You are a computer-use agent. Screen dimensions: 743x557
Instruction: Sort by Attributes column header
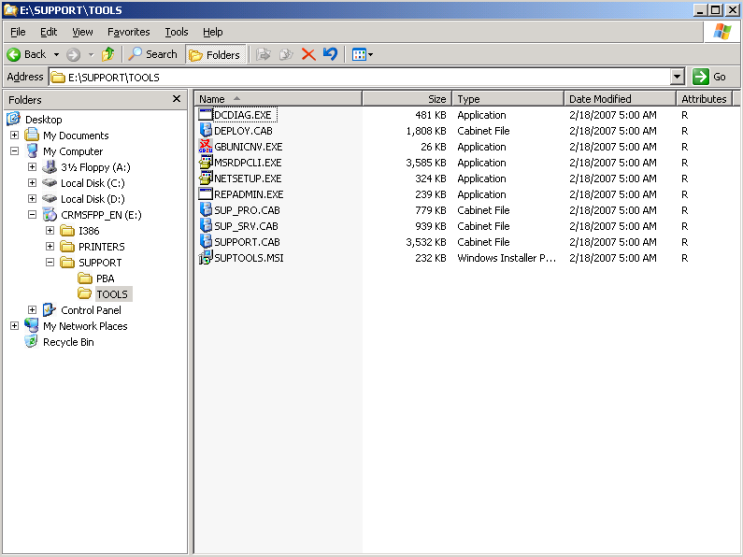[704, 99]
